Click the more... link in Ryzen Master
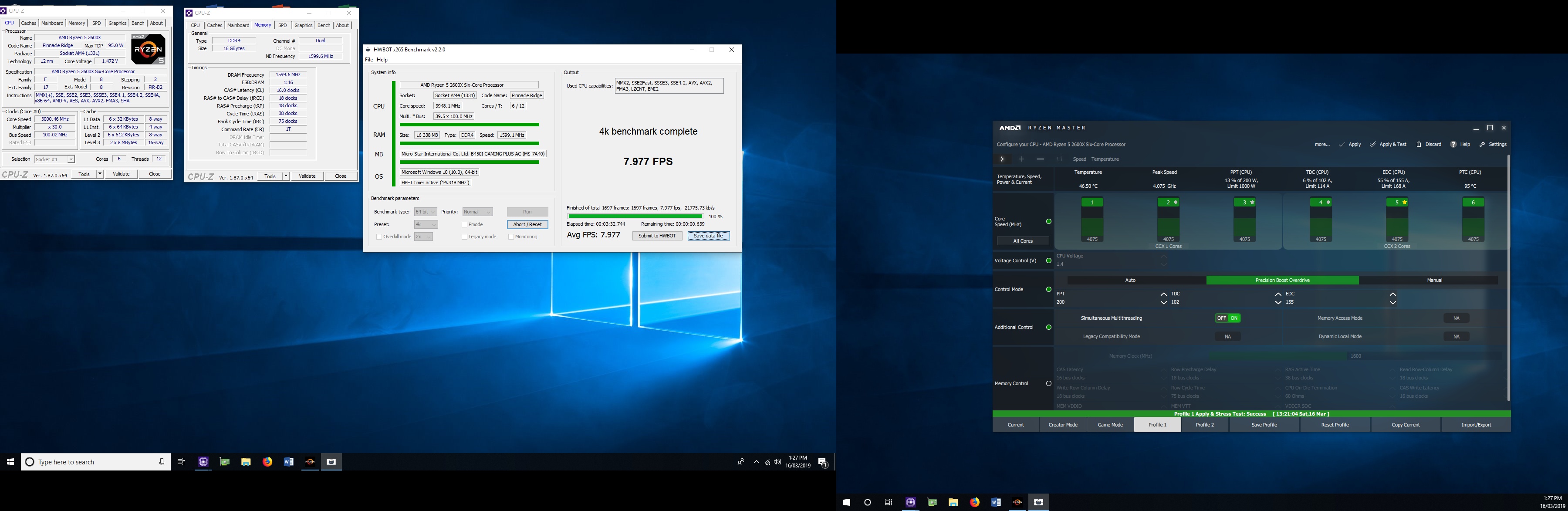This screenshot has width=1568, height=511. [x=1322, y=144]
